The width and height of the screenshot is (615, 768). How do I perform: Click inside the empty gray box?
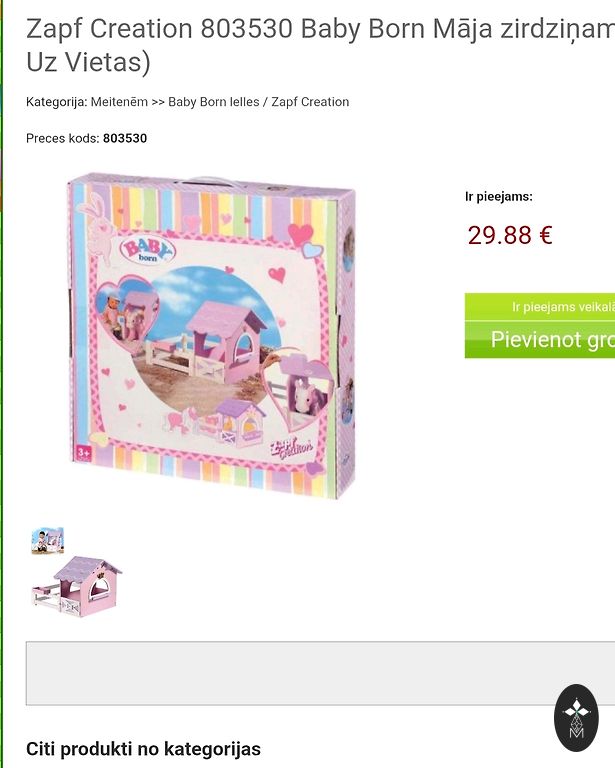point(320,673)
